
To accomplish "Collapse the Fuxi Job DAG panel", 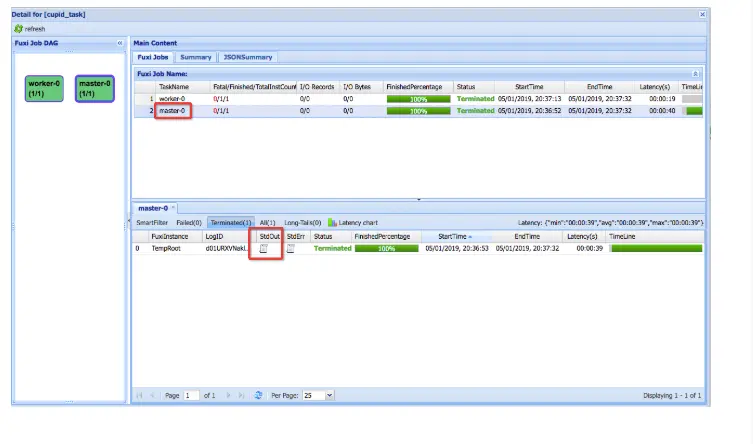I will pos(120,43).
